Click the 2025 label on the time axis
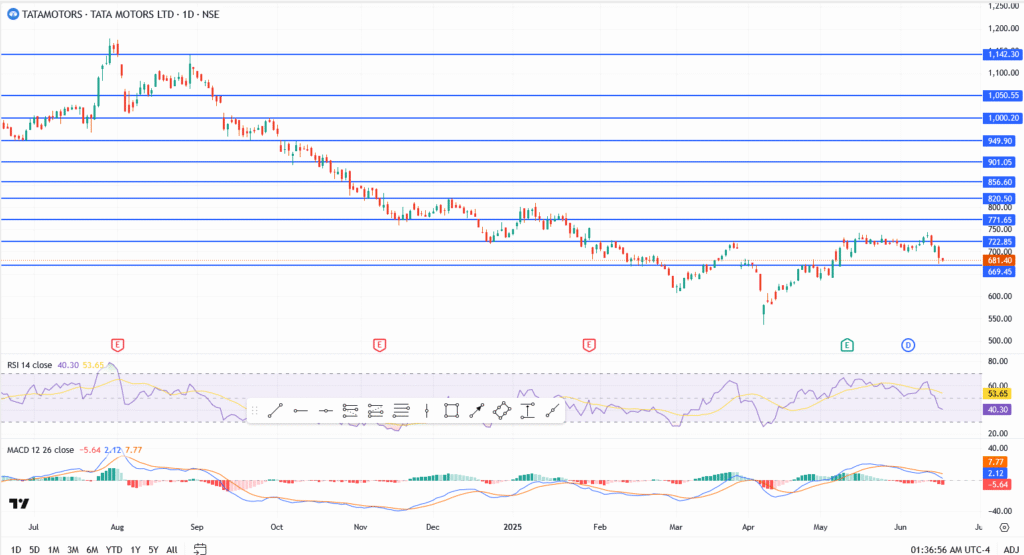Image resolution: width=1024 pixels, height=555 pixels. click(513, 526)
